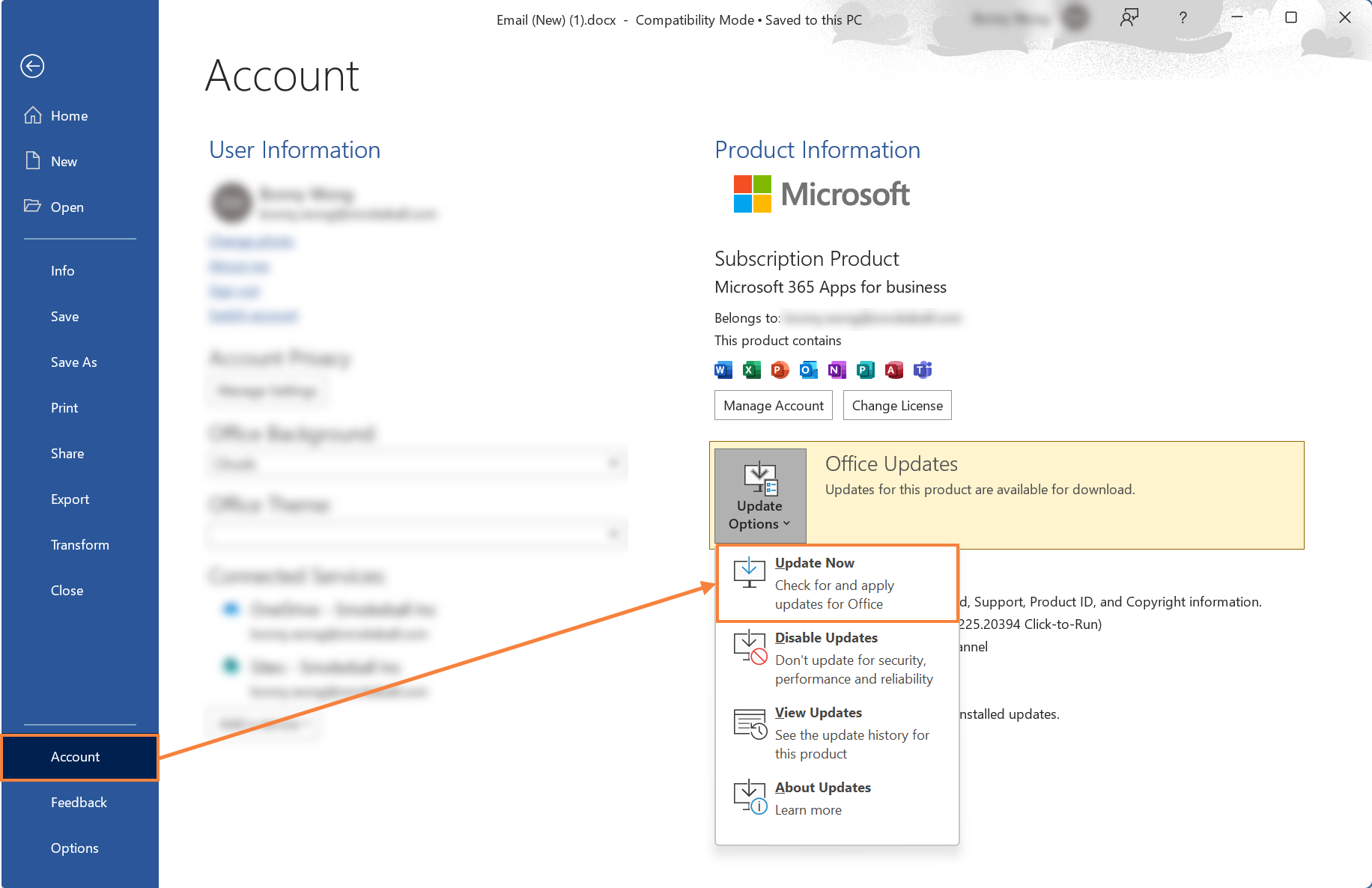Click the Help question mark icon
The width and height of the screenshot is (1372, 888).
pyautogui.click(x=1183, y=17)
